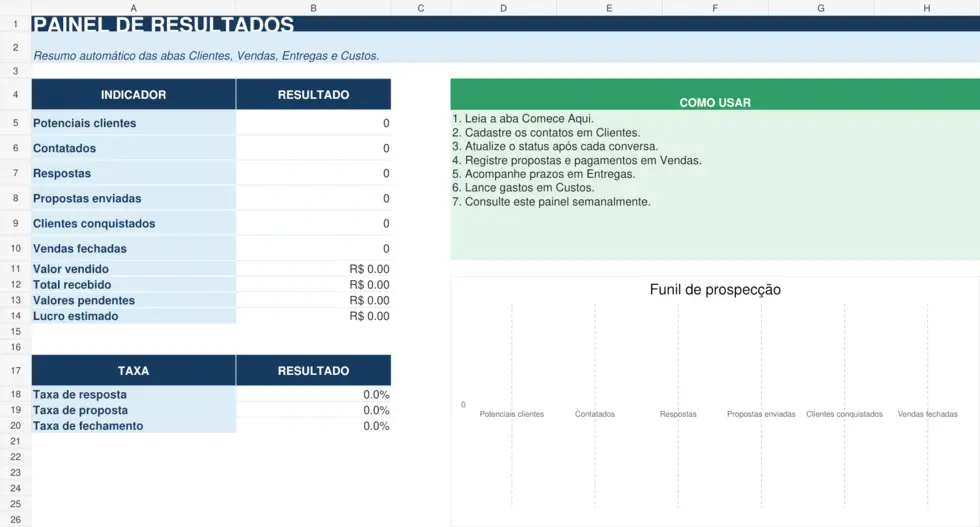Click the chart axis label Propostas enviadas
The width and height of the screenshot is (980, 527).
click(x=761, y=414)
